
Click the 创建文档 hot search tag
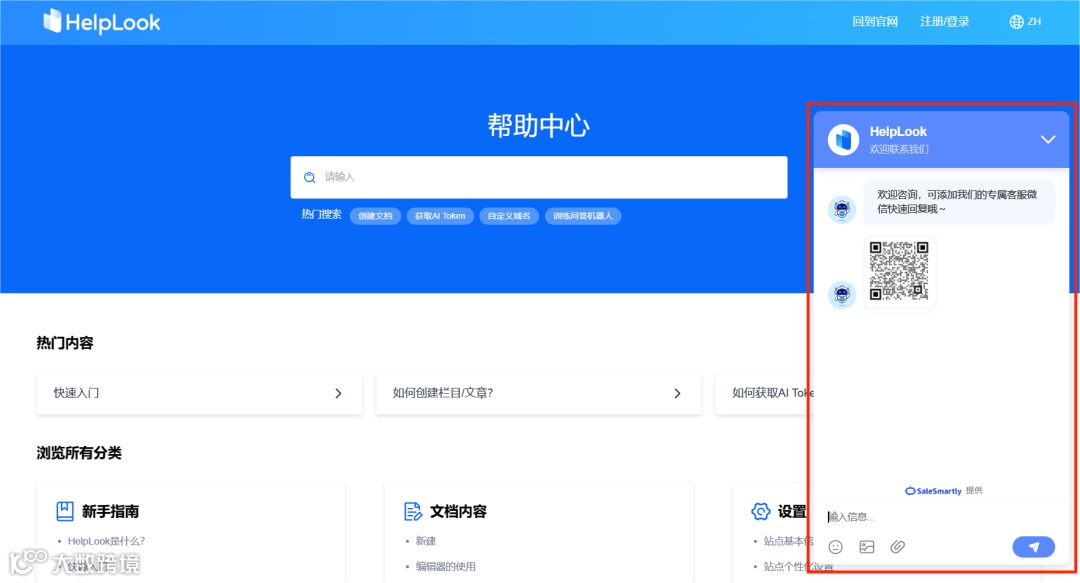coord(375,215)
